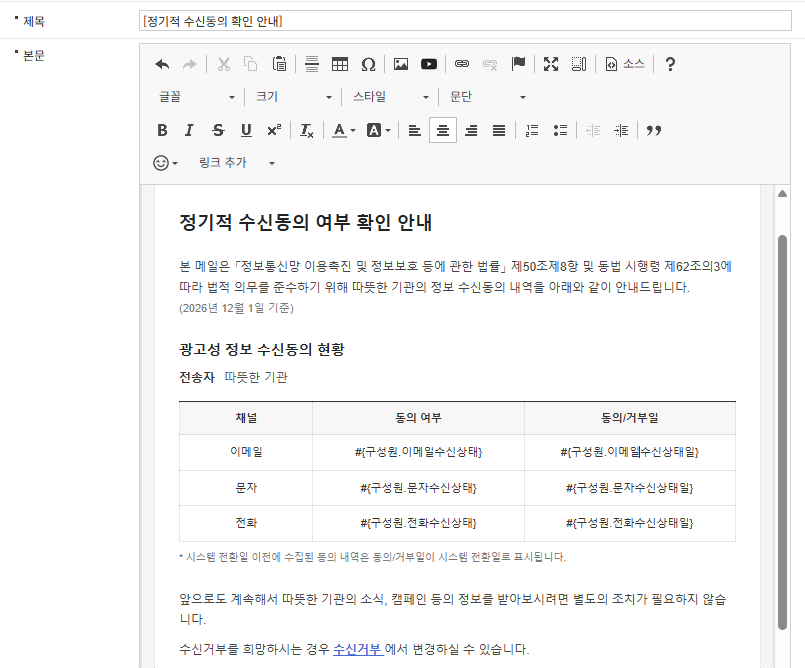Open the 크기 font size menu
805x668 pixels.
coord(294,97)
